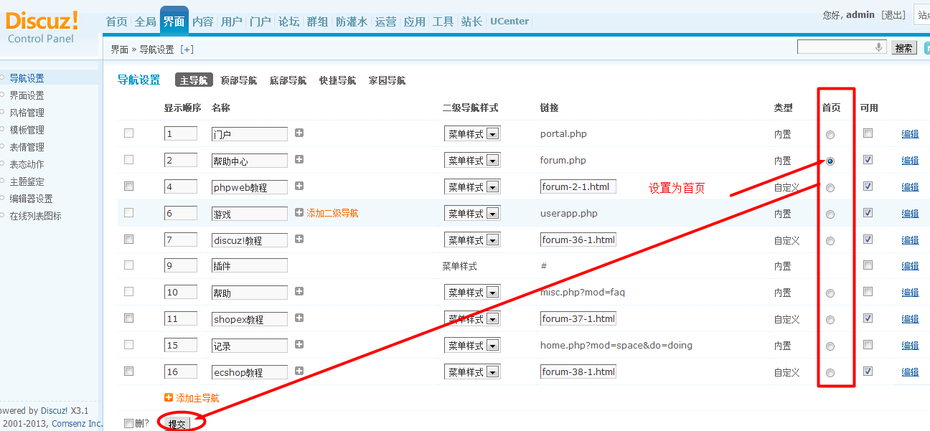Click 编辑 link for 门户 row

point(910,134)
